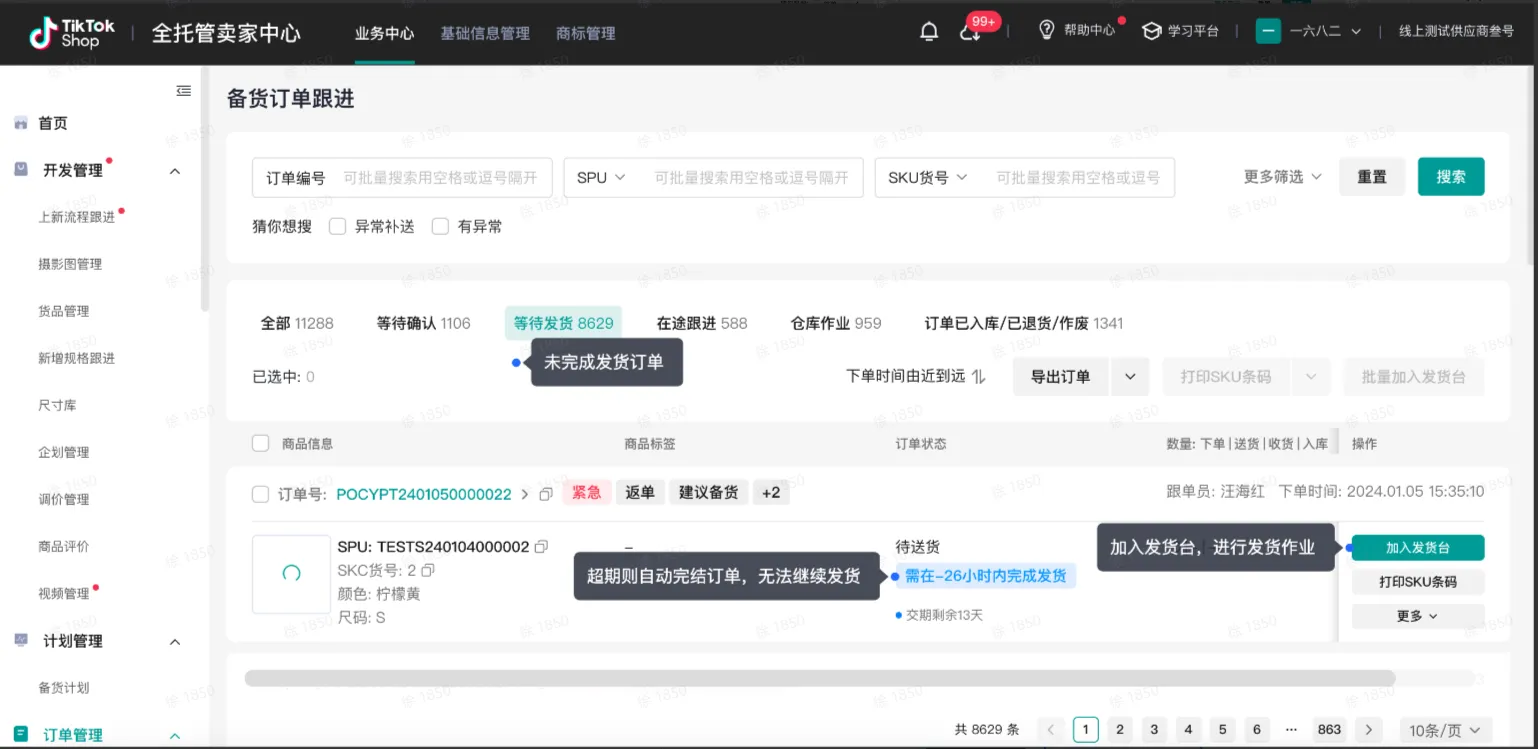Click the 订单管理 sidebar icon
The height and width of the screenshot is (749, 1538).
21,734
